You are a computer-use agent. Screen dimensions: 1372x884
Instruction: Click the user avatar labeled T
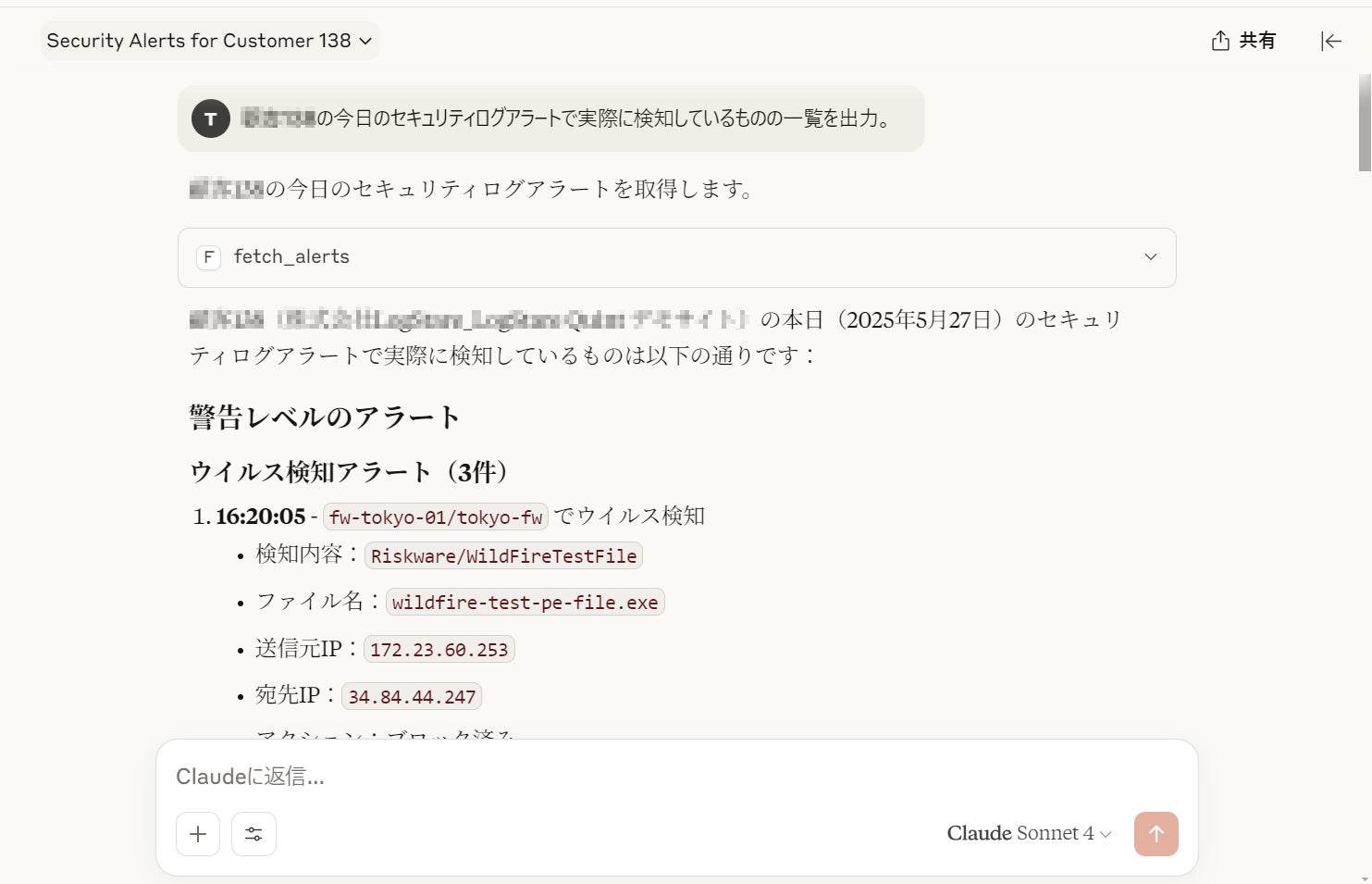point(211,118)
